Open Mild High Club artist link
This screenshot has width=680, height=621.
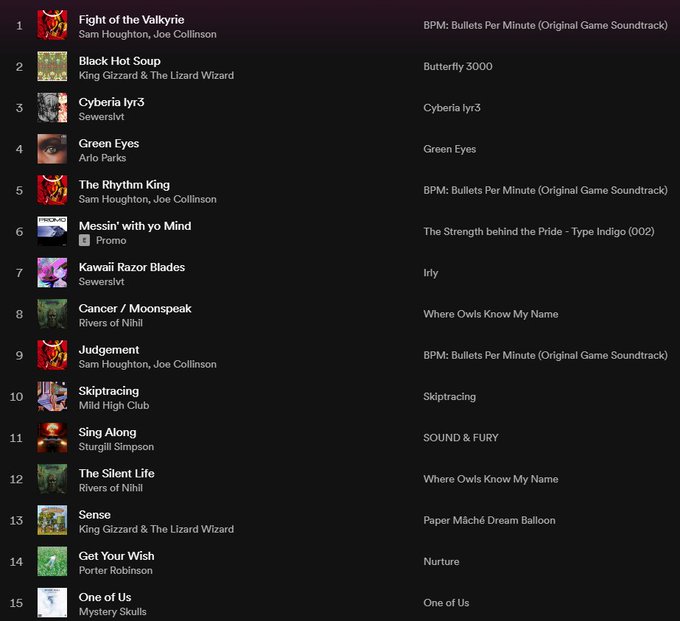click(114, 405)
